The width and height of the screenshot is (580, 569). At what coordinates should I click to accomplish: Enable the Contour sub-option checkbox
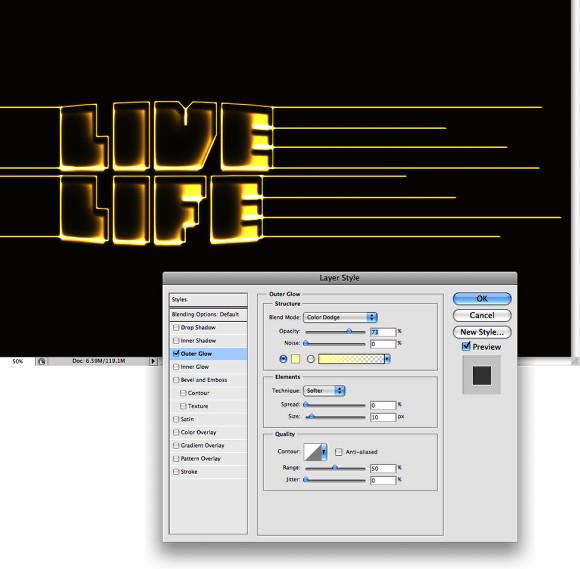pos(183,393)
